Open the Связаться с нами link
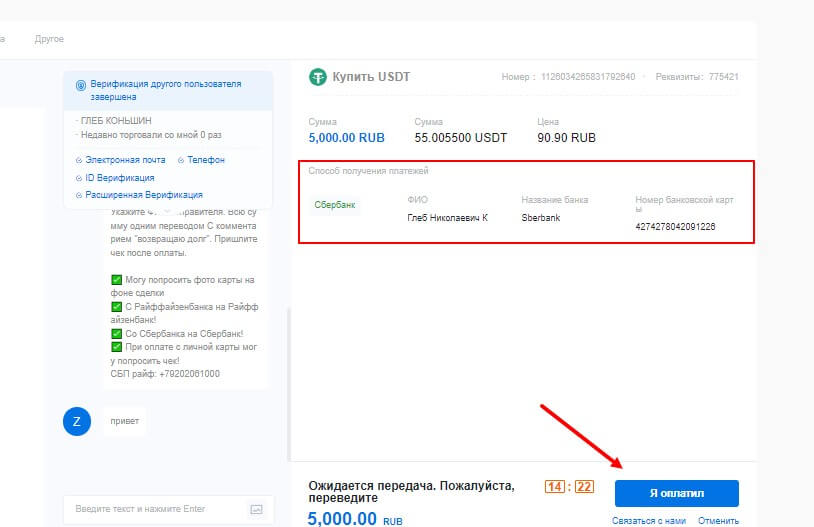814x527 pixels. click(x=649, y=520)
